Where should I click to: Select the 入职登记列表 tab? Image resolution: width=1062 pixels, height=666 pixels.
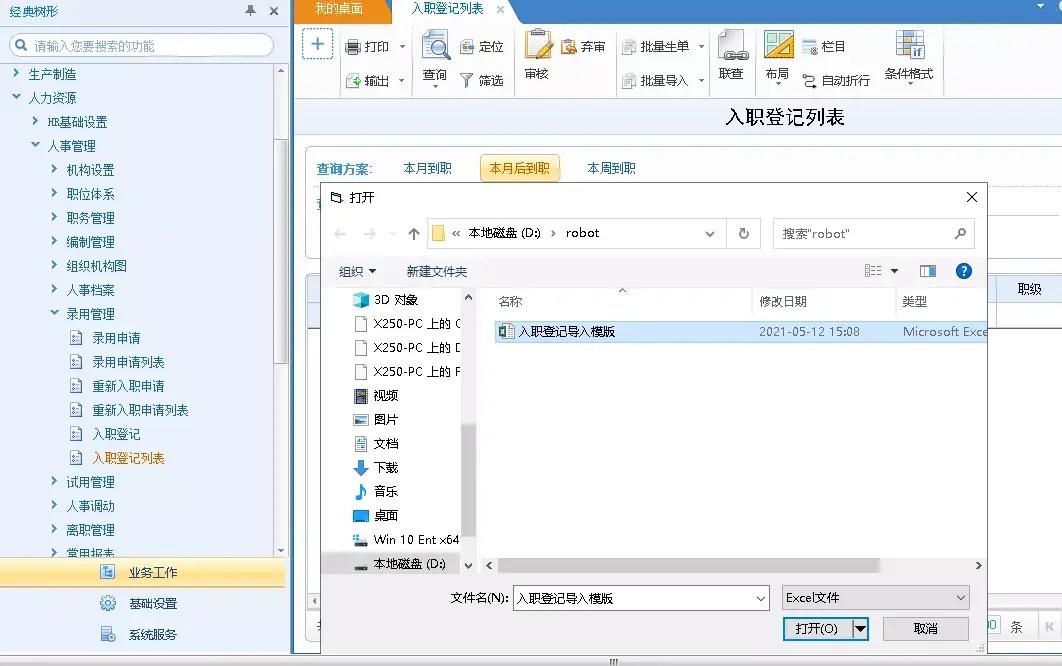pyautogui.click(x=448, y=9)
